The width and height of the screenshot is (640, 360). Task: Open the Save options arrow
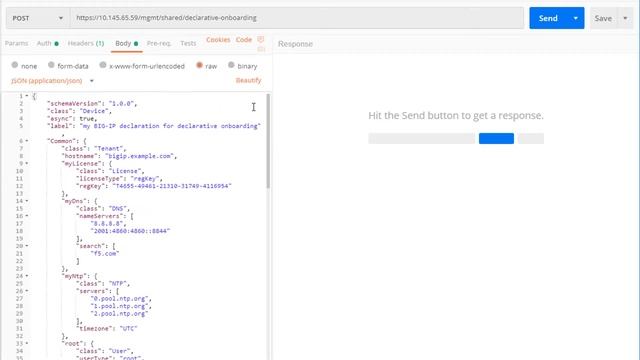(625, 18)
